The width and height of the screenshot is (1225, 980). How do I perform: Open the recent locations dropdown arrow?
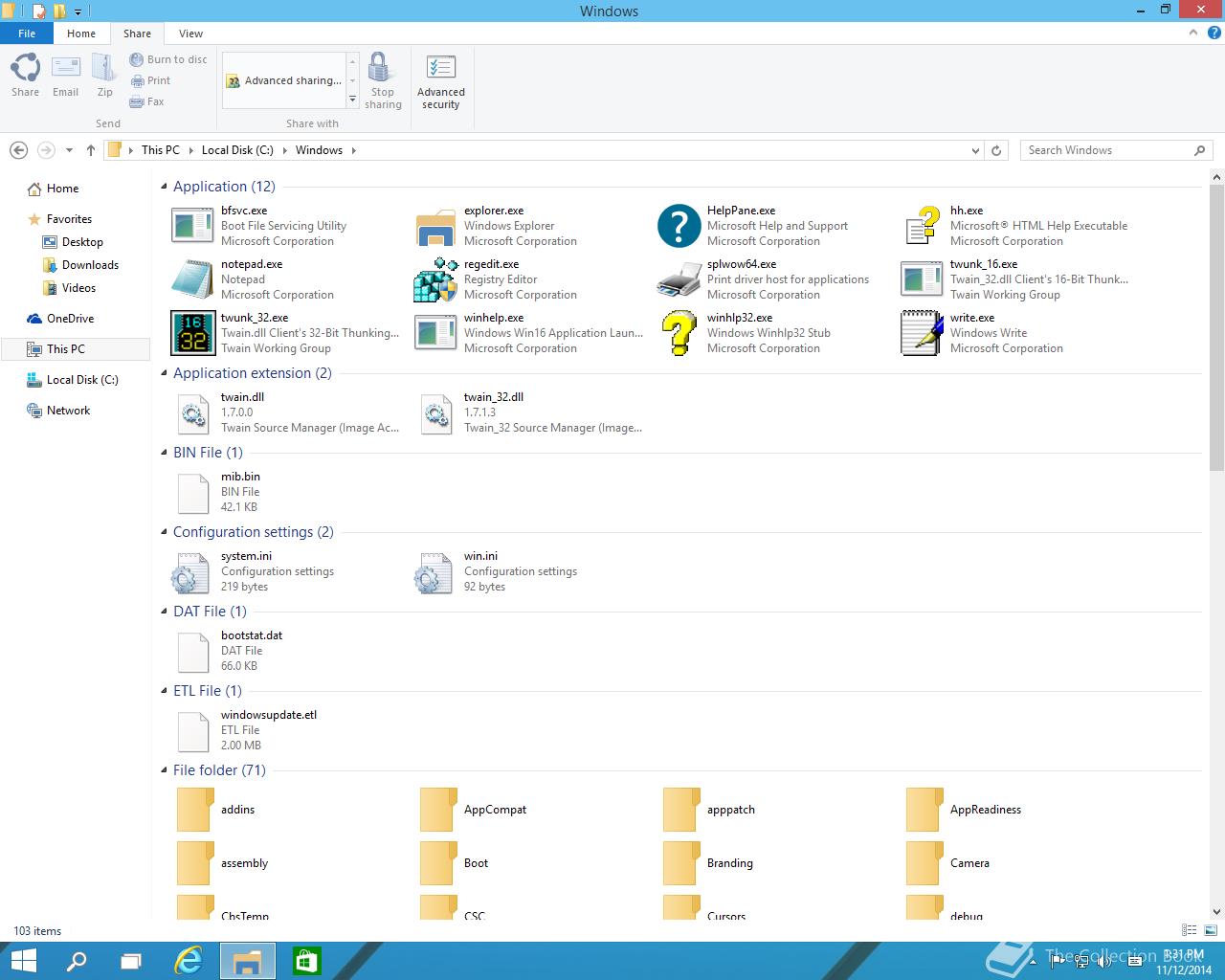[x=69, y=150]
